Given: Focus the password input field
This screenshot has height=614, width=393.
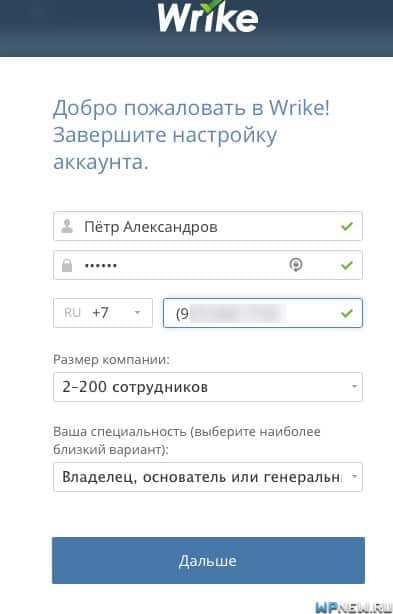Looking at the screenshot, I should coord(208,265).
